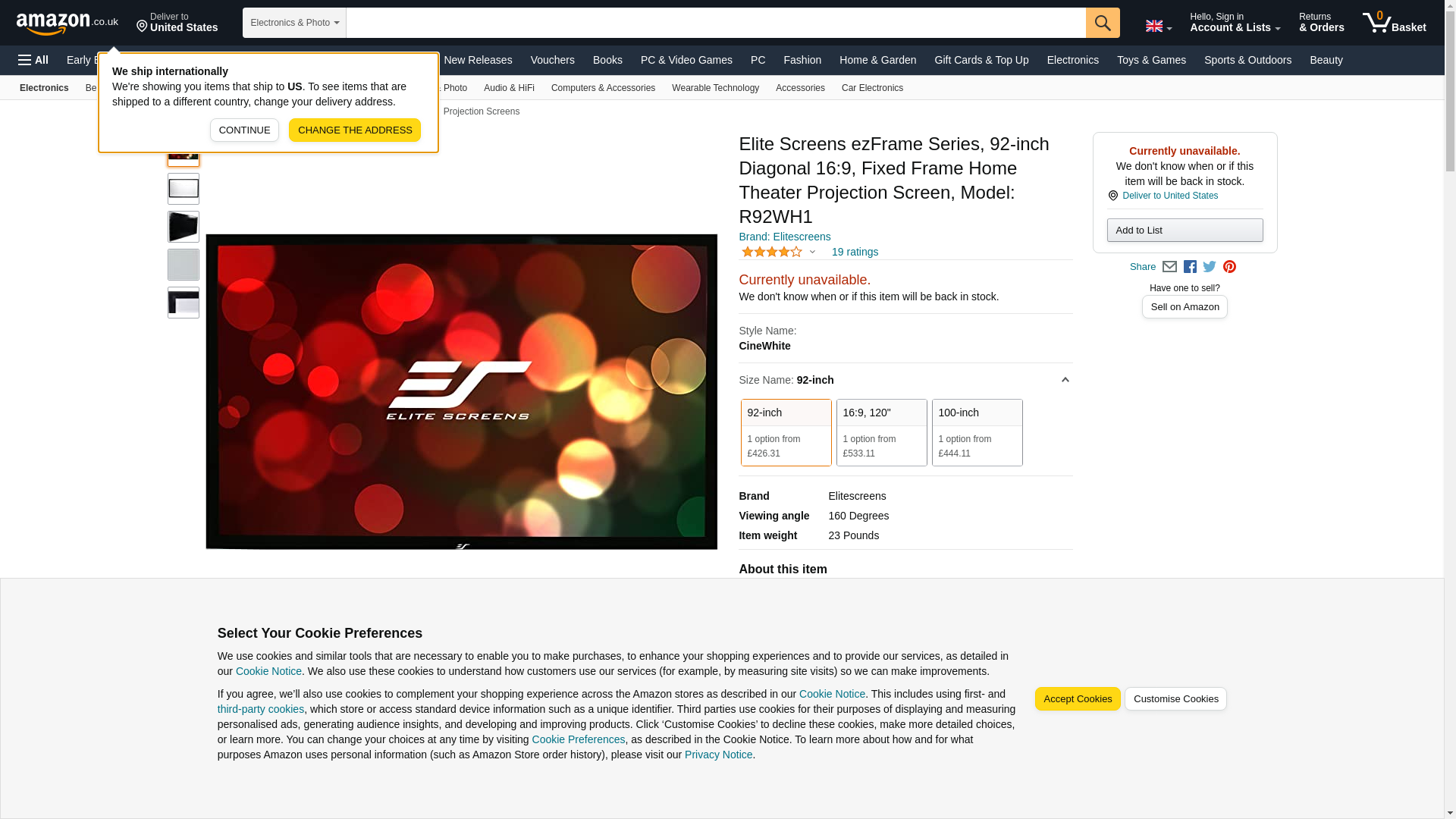Screen dimensions: 1456x819
Task: Open the Amazon.co.uk logo home link
Action: click(x=67, y=24)
